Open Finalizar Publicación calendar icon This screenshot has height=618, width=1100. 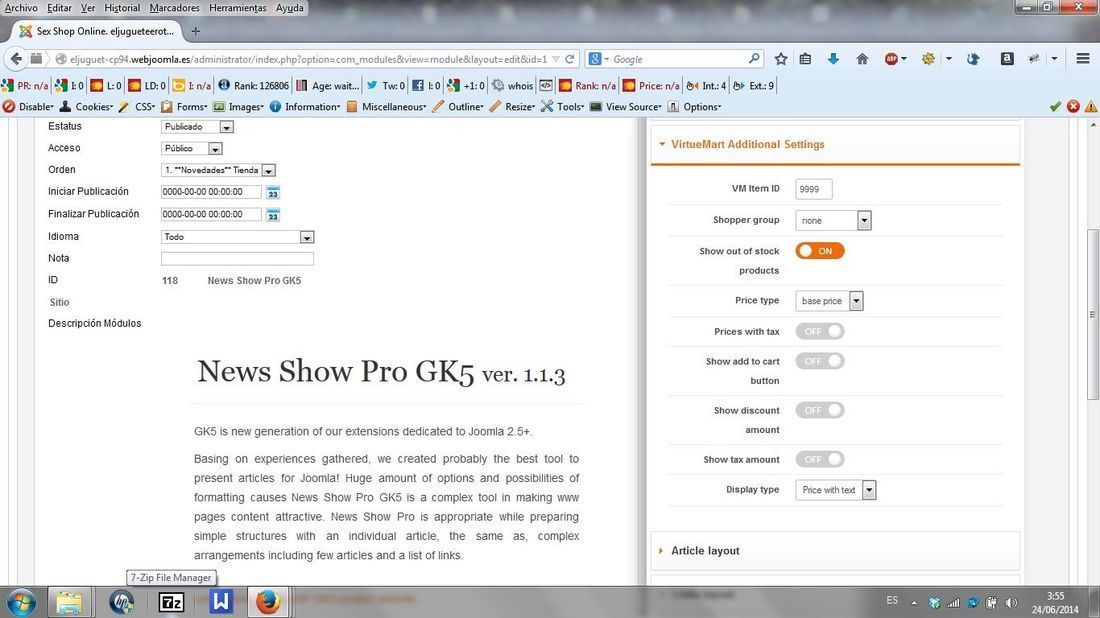[x=273, y=215]
